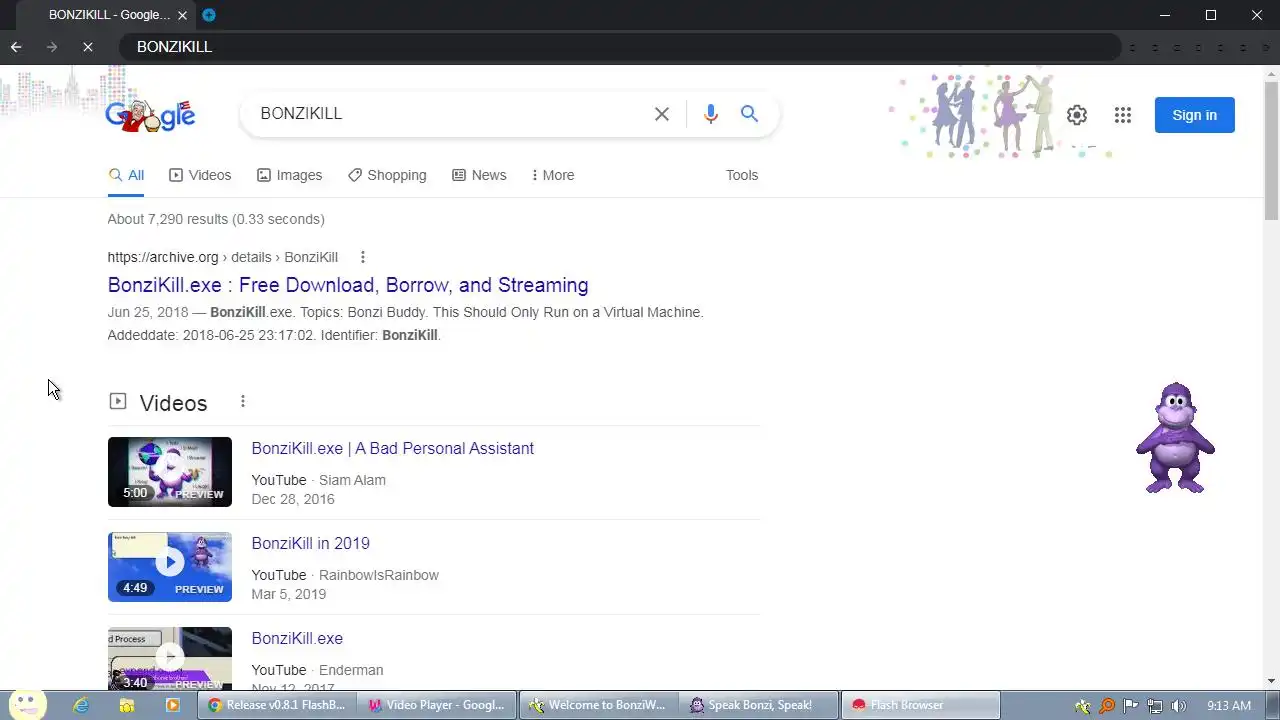The height and width of the screenshot is (720, 1280).
Task: Play the Enderman 3:40 video thumbnail
Action: pyautogui.click(x=170, y=658)
